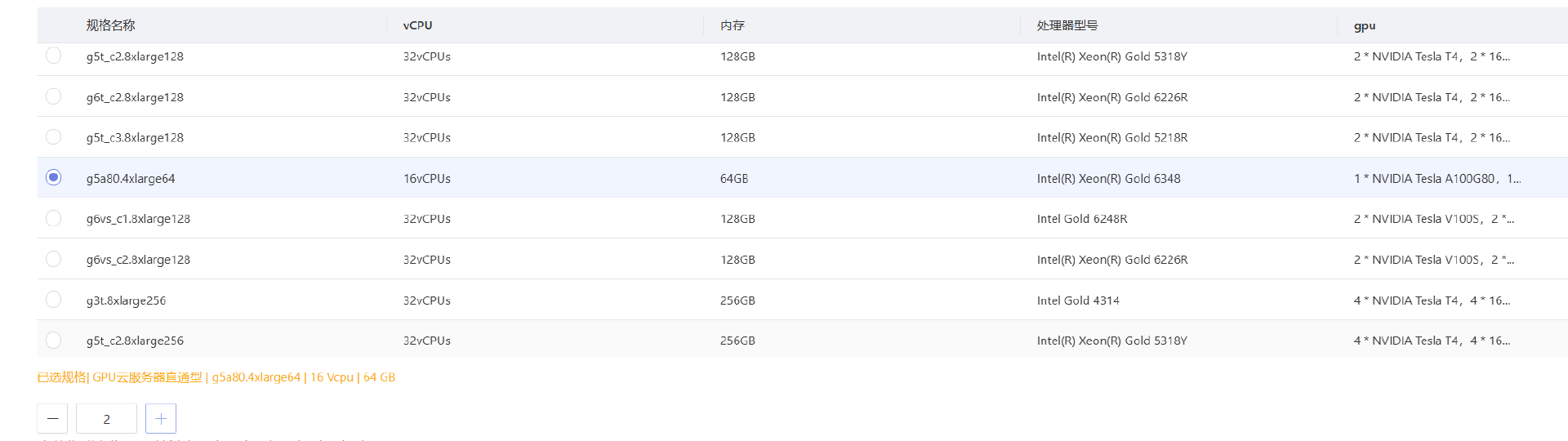Image resolution: width=1568 pixels, height=441 pixels.
Task: Click the 处理器型号 column header
Action: 1067,25
